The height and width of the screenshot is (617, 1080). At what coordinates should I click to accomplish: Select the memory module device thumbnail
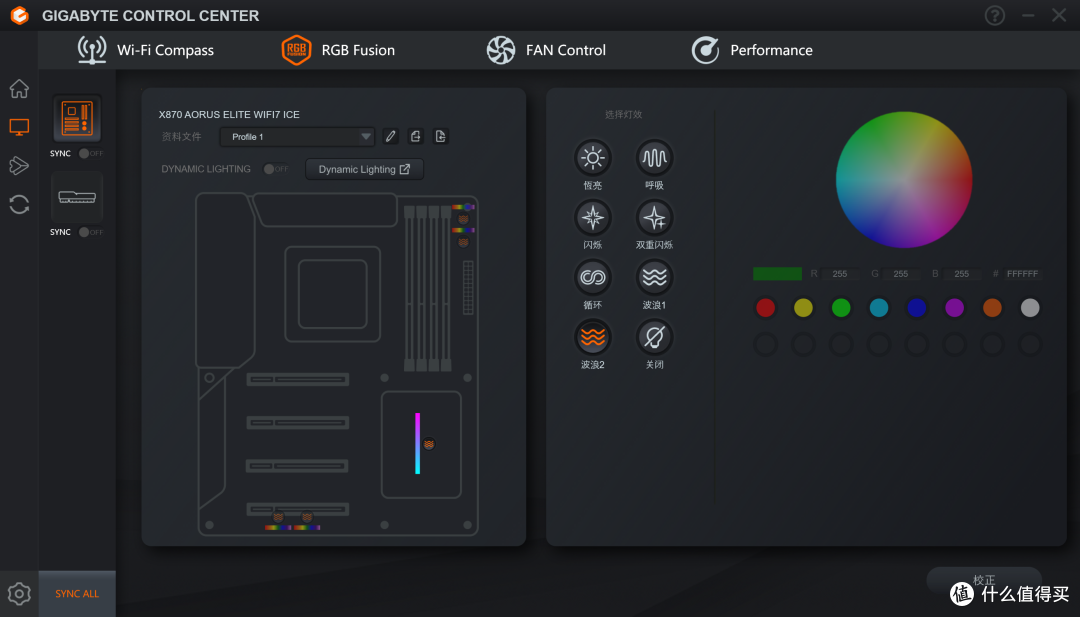(x=77, y=198)
